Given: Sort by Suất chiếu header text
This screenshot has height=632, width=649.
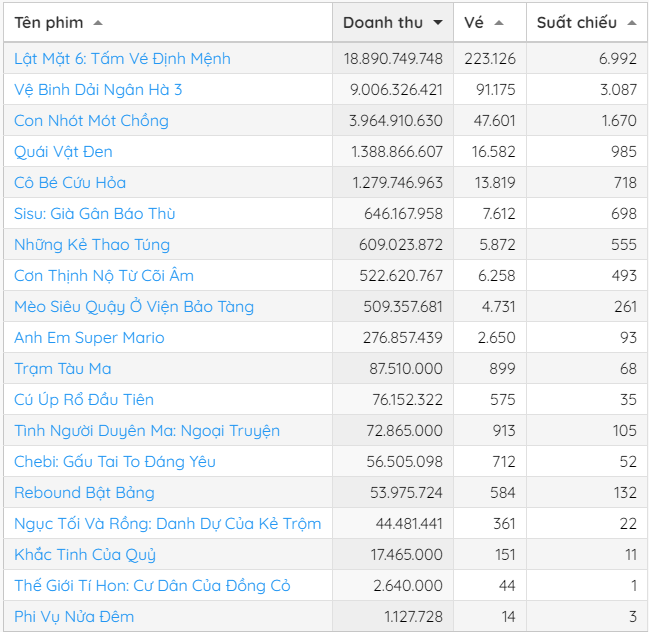Looking at the screenshot, I should 576,23.
